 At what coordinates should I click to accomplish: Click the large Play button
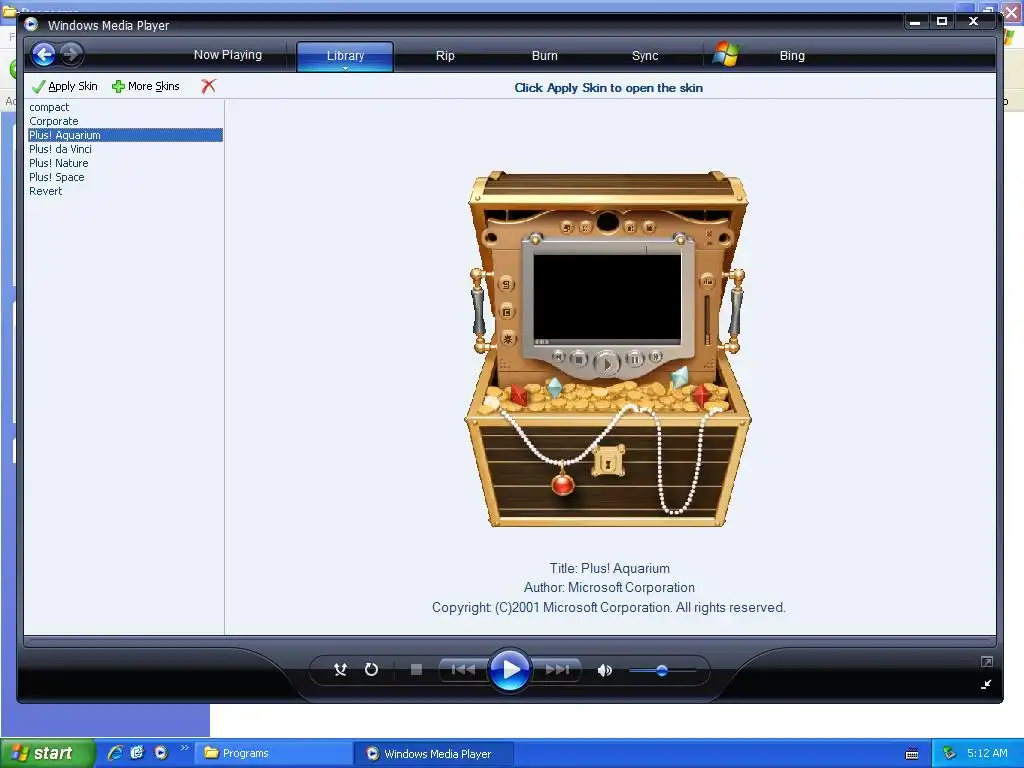[509, 669]
